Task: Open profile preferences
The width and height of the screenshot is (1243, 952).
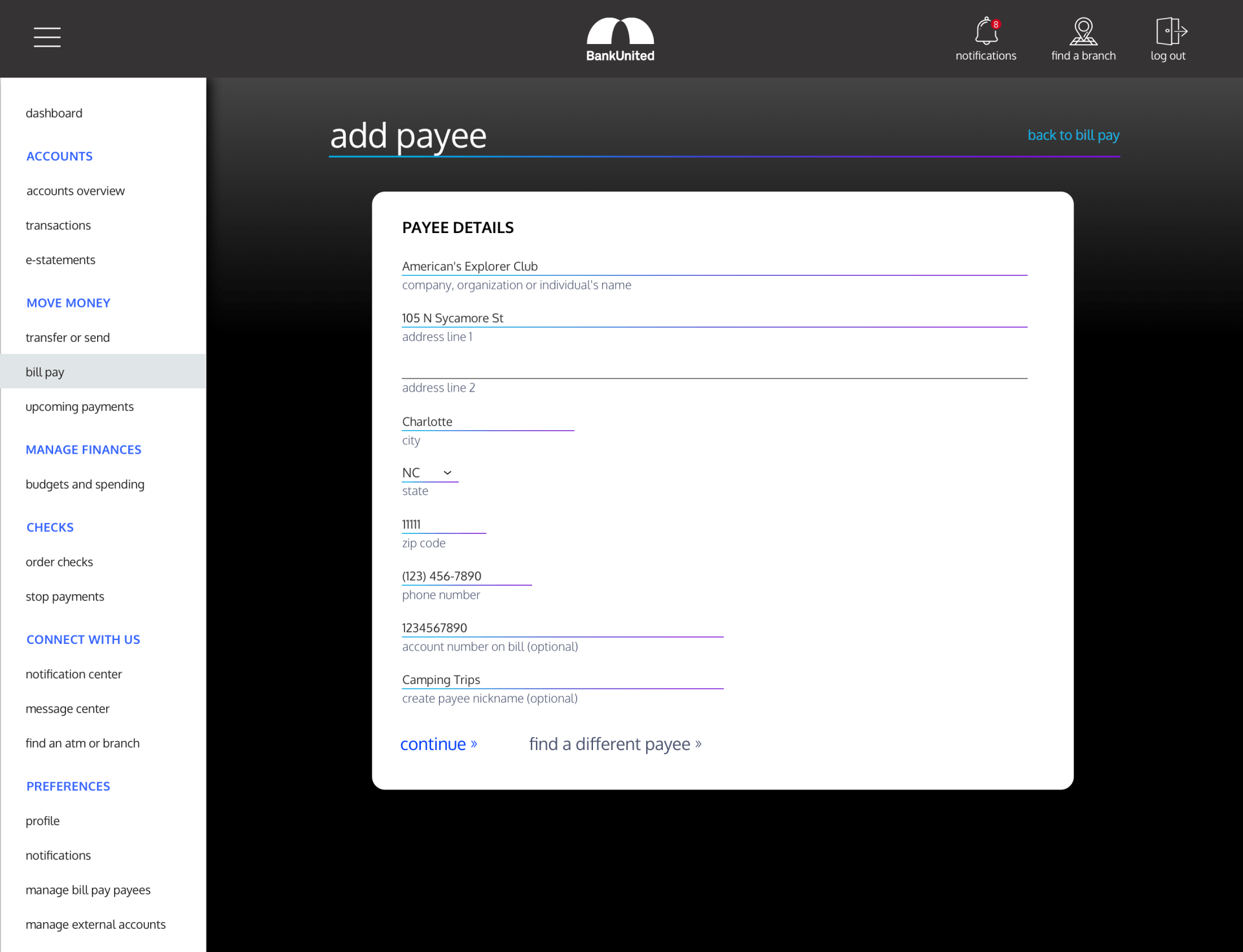Action: point(43,821)
